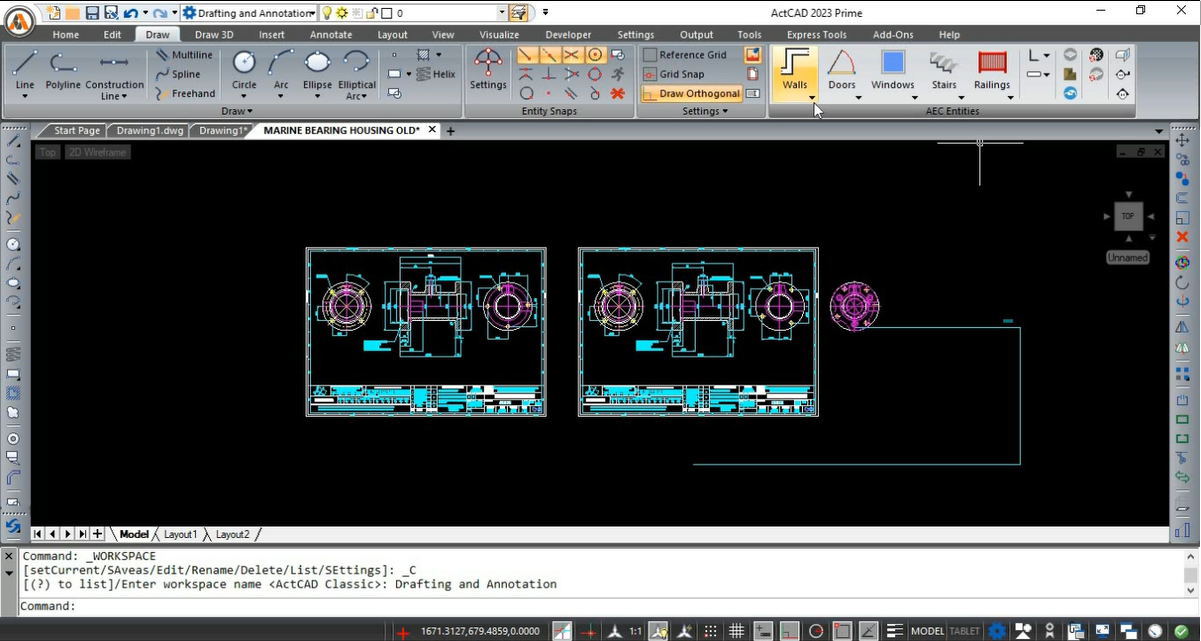Screen dimensions: 1201x641
Task: Toggle Reference Grid display
Action: 690,55
